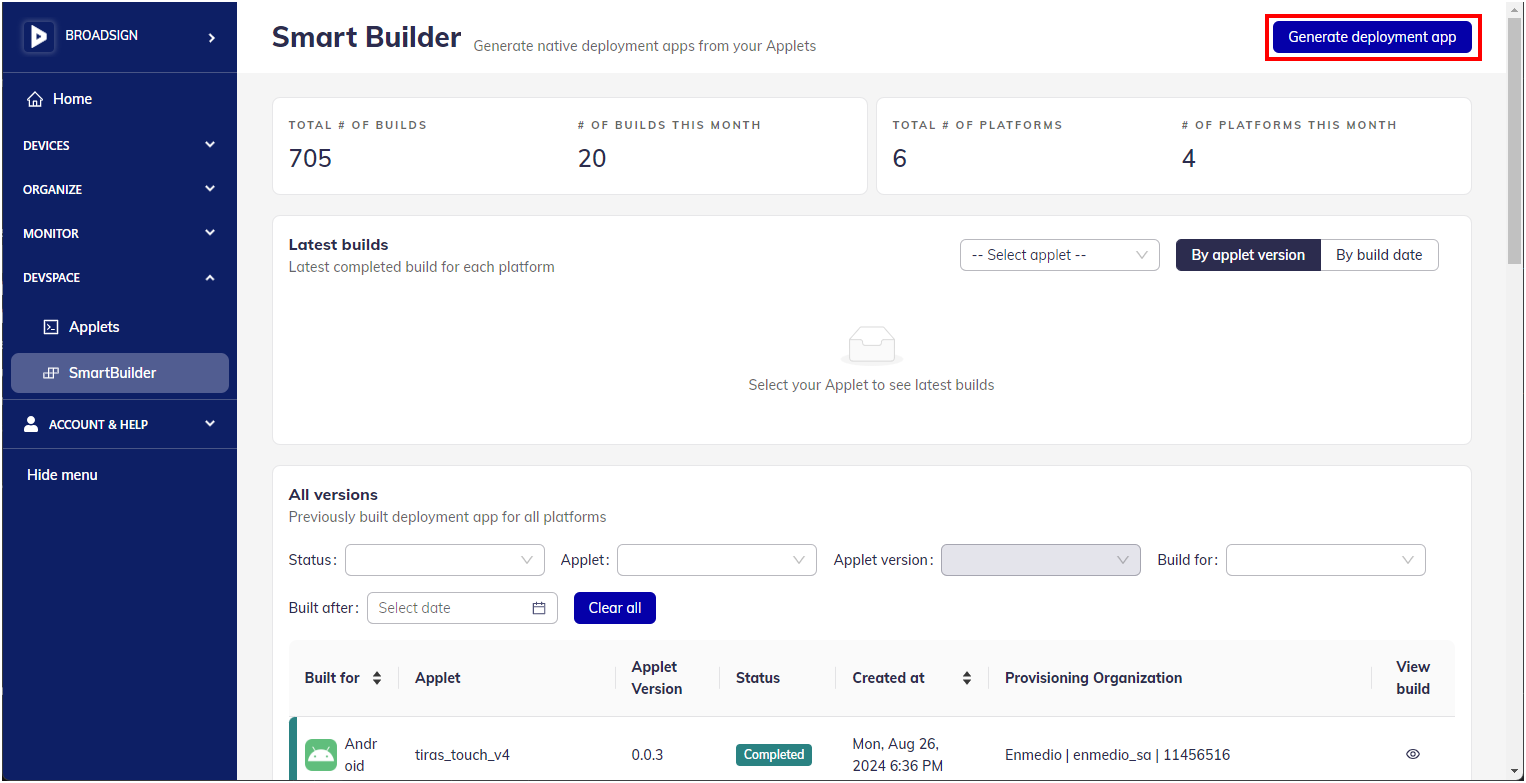
Task: Click the Account & Help person icon
Action: pyautogui.click(x=31, y=424)
